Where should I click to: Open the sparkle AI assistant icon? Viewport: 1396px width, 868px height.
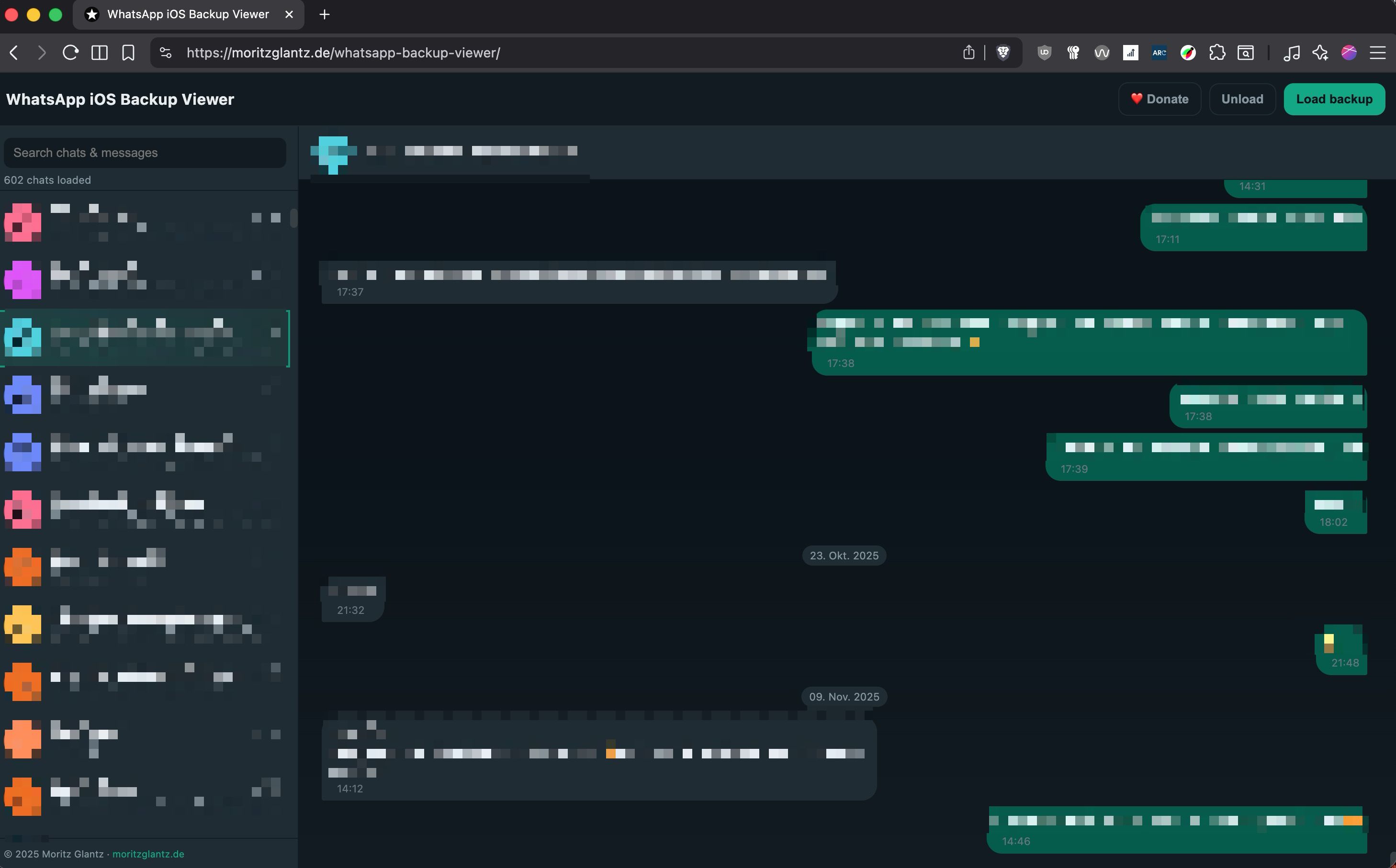1320,53
